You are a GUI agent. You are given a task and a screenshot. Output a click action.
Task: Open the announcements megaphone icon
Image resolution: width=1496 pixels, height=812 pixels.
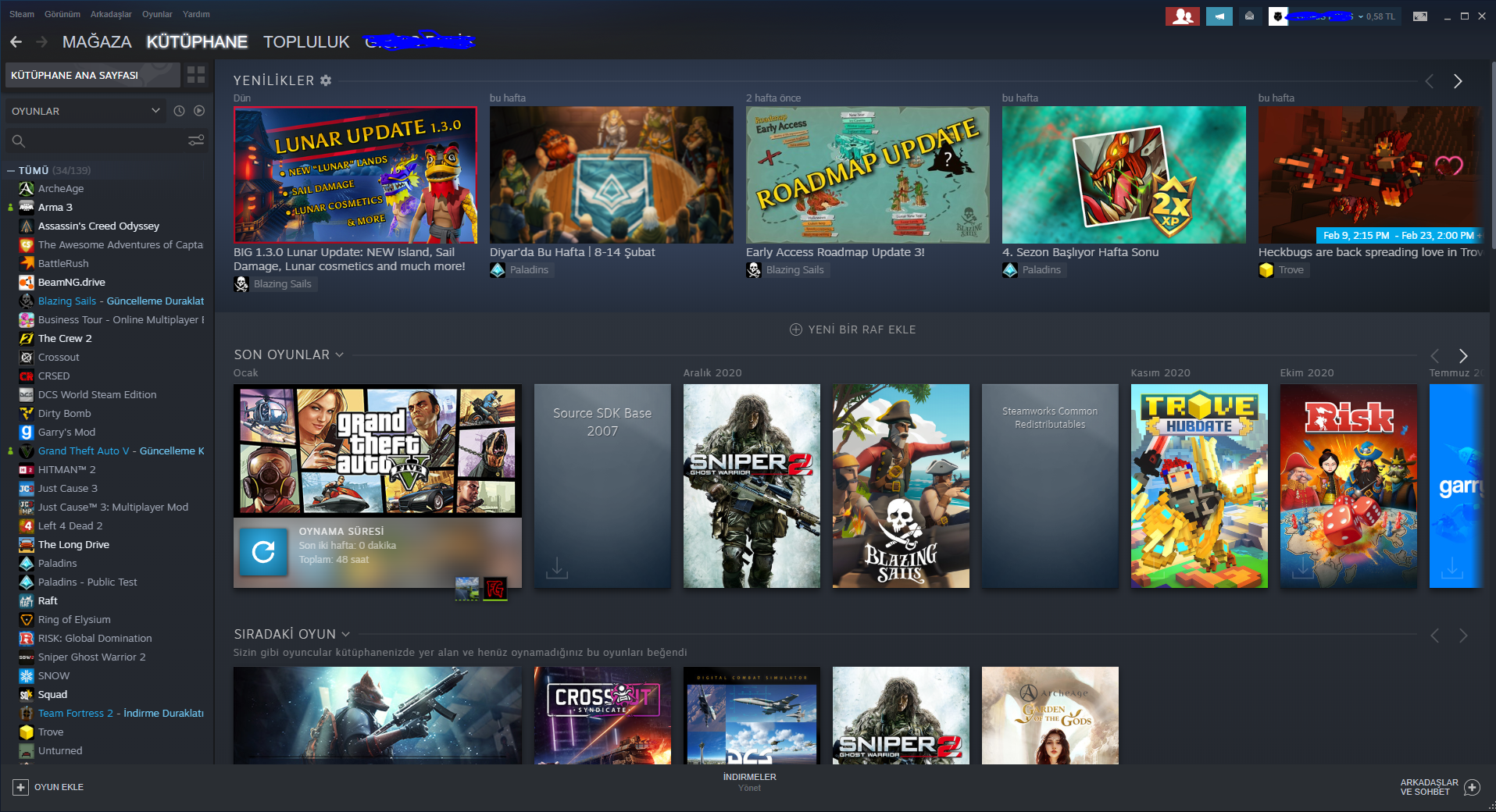coord(1219,16)
